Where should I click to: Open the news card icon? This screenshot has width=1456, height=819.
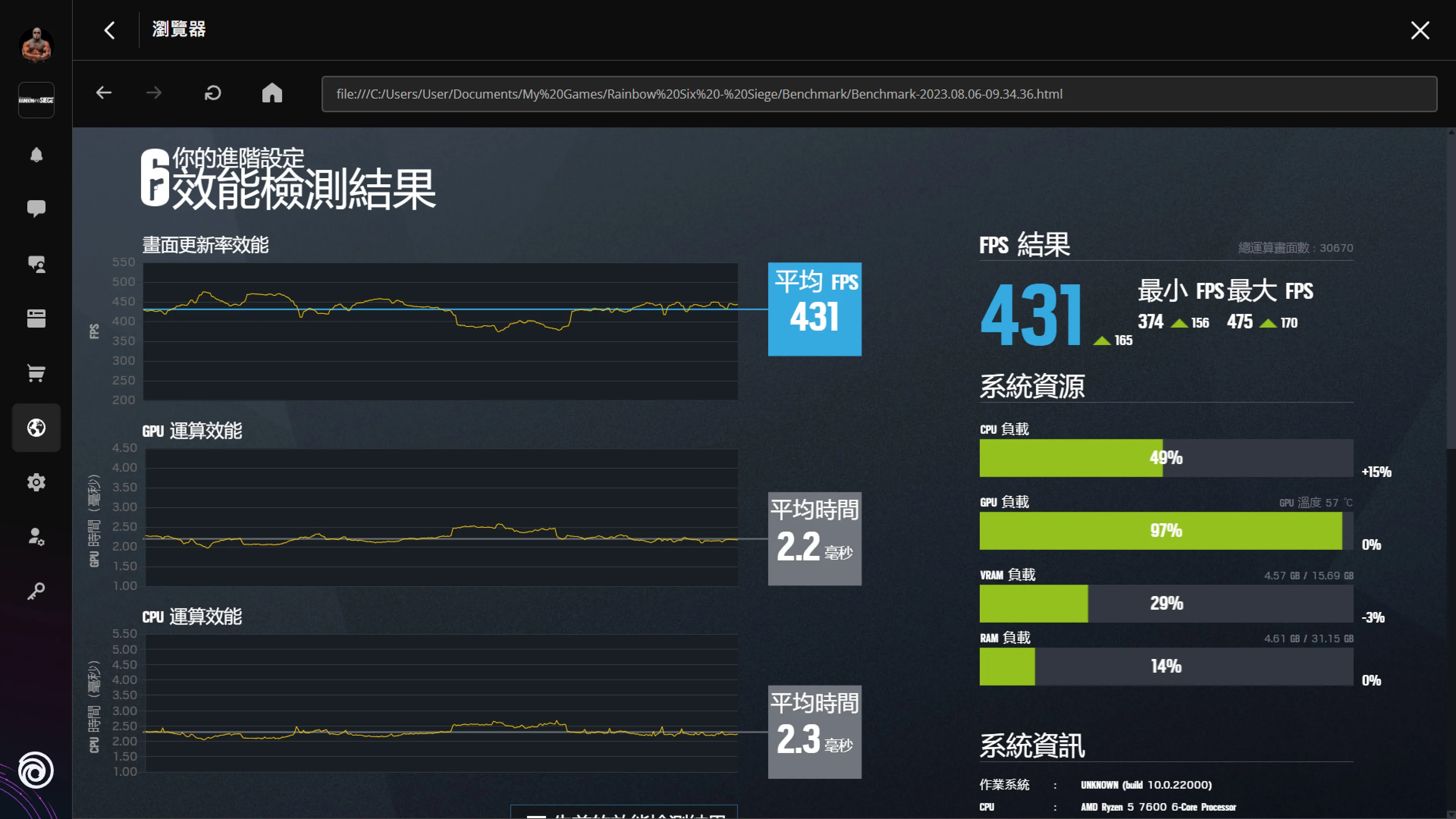(x=36, y=318)
